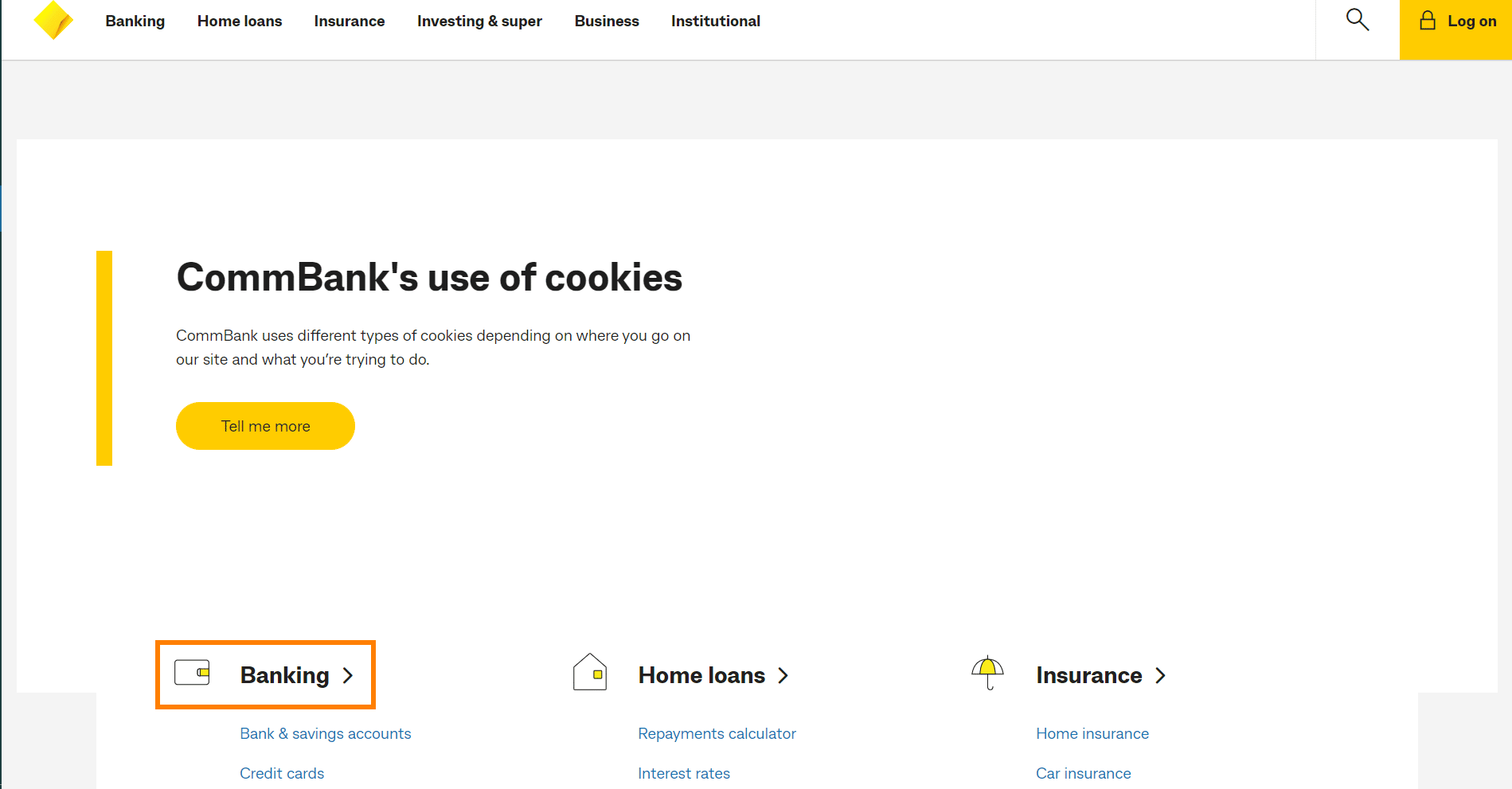Select the Business navigation item
Image resolution: width=1512 pixels, height=789 pixels.
point(607,21)
